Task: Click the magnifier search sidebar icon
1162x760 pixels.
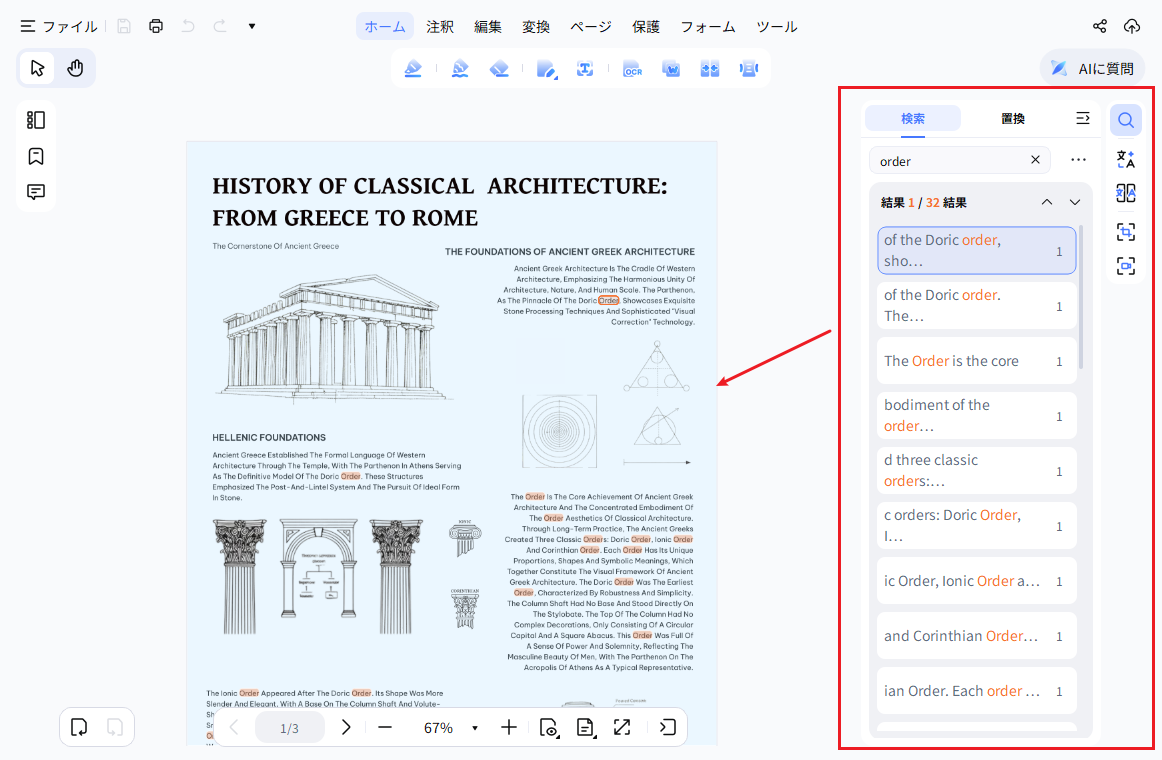Action: (x=1126, y=120)
